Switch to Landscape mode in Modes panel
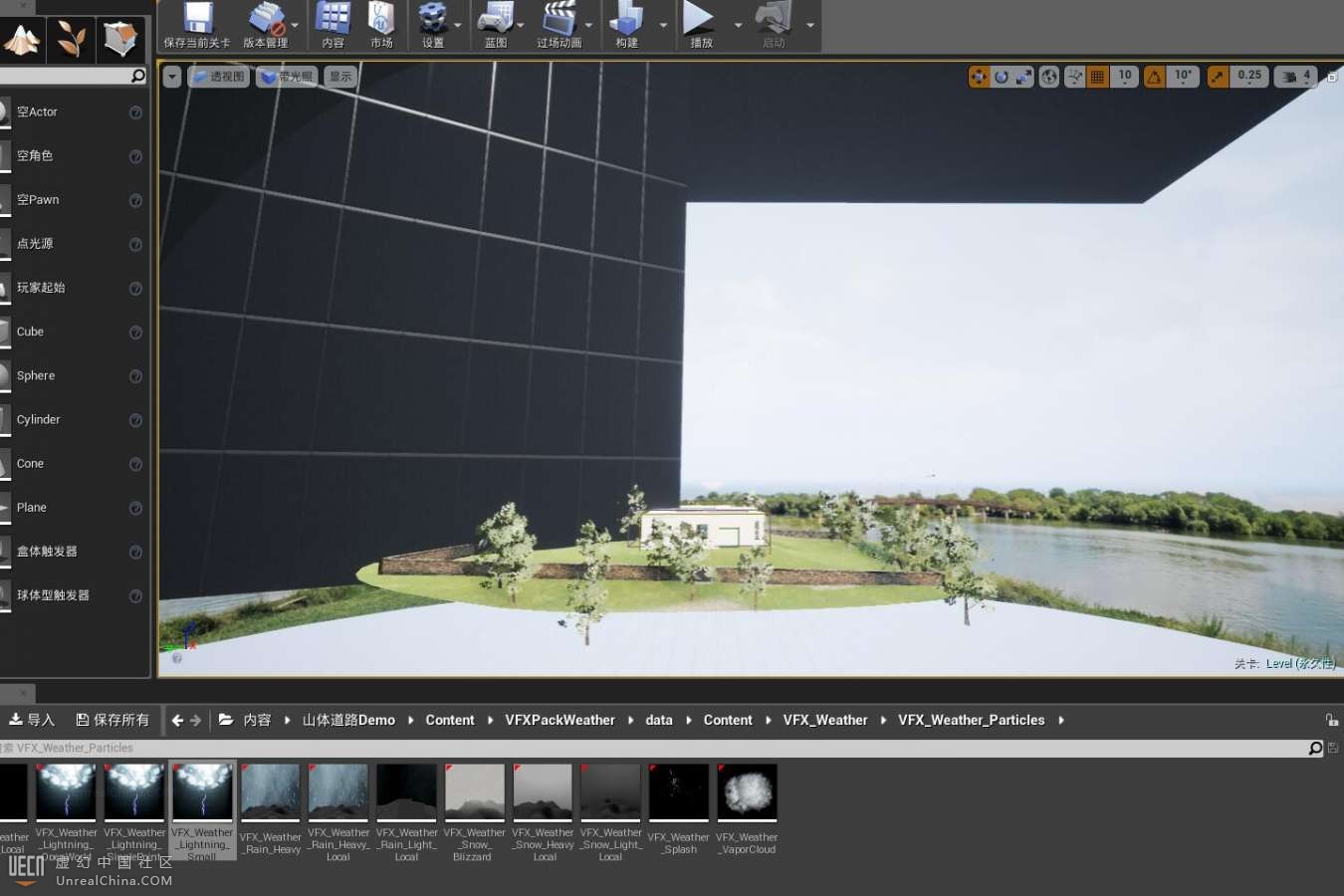This screenshot has height=896, width=1344. tap(22, 39)
